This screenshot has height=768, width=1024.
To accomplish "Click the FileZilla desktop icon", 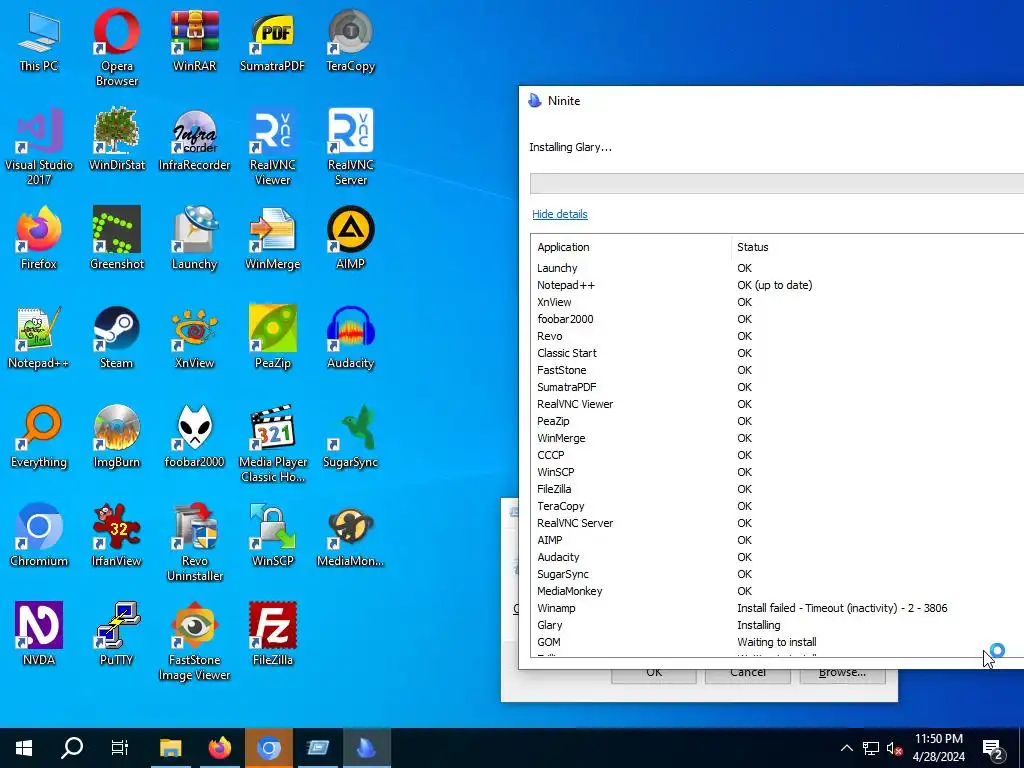I will pyautogui.click(x=272, y=633).
